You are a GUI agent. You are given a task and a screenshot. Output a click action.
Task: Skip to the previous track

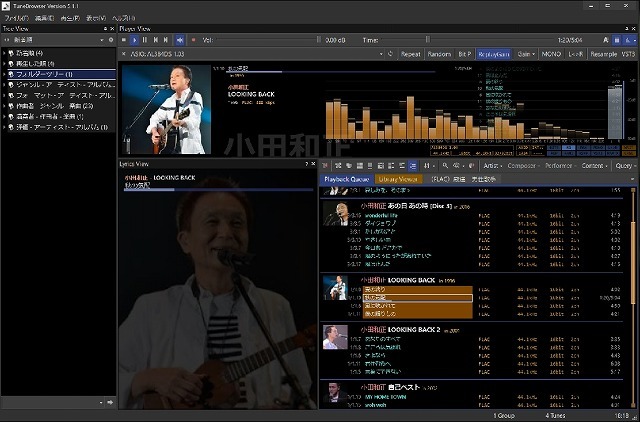pyautogui.click(x=155, y=40)
